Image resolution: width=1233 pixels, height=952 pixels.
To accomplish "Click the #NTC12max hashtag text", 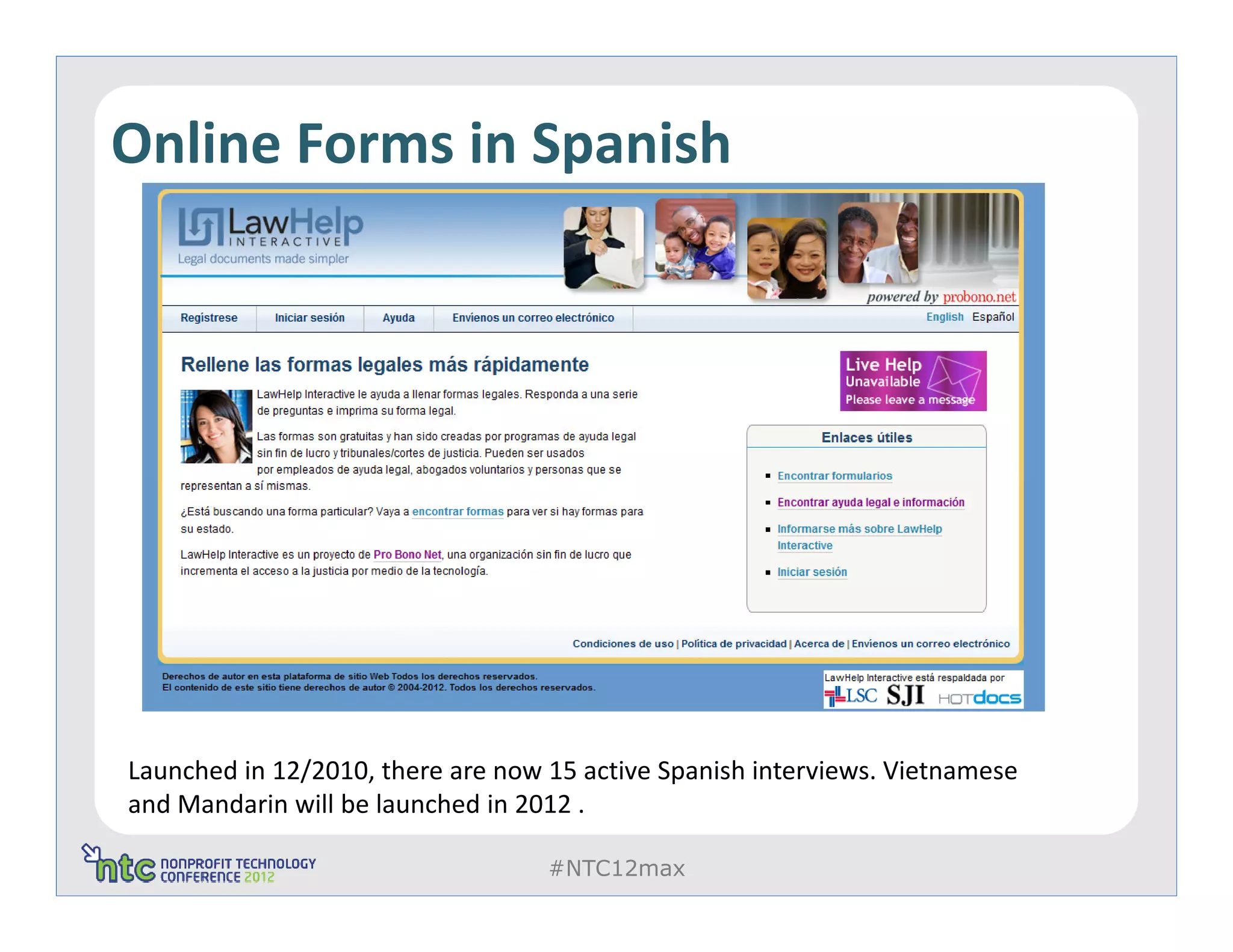I will (617, 868).
